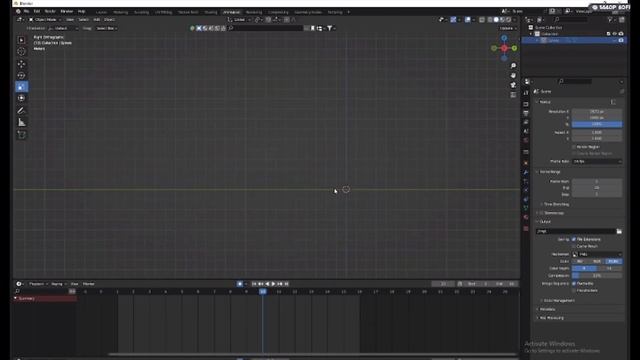Enable Render Region checkbox
640x360 pixels.
pos(574,147)
